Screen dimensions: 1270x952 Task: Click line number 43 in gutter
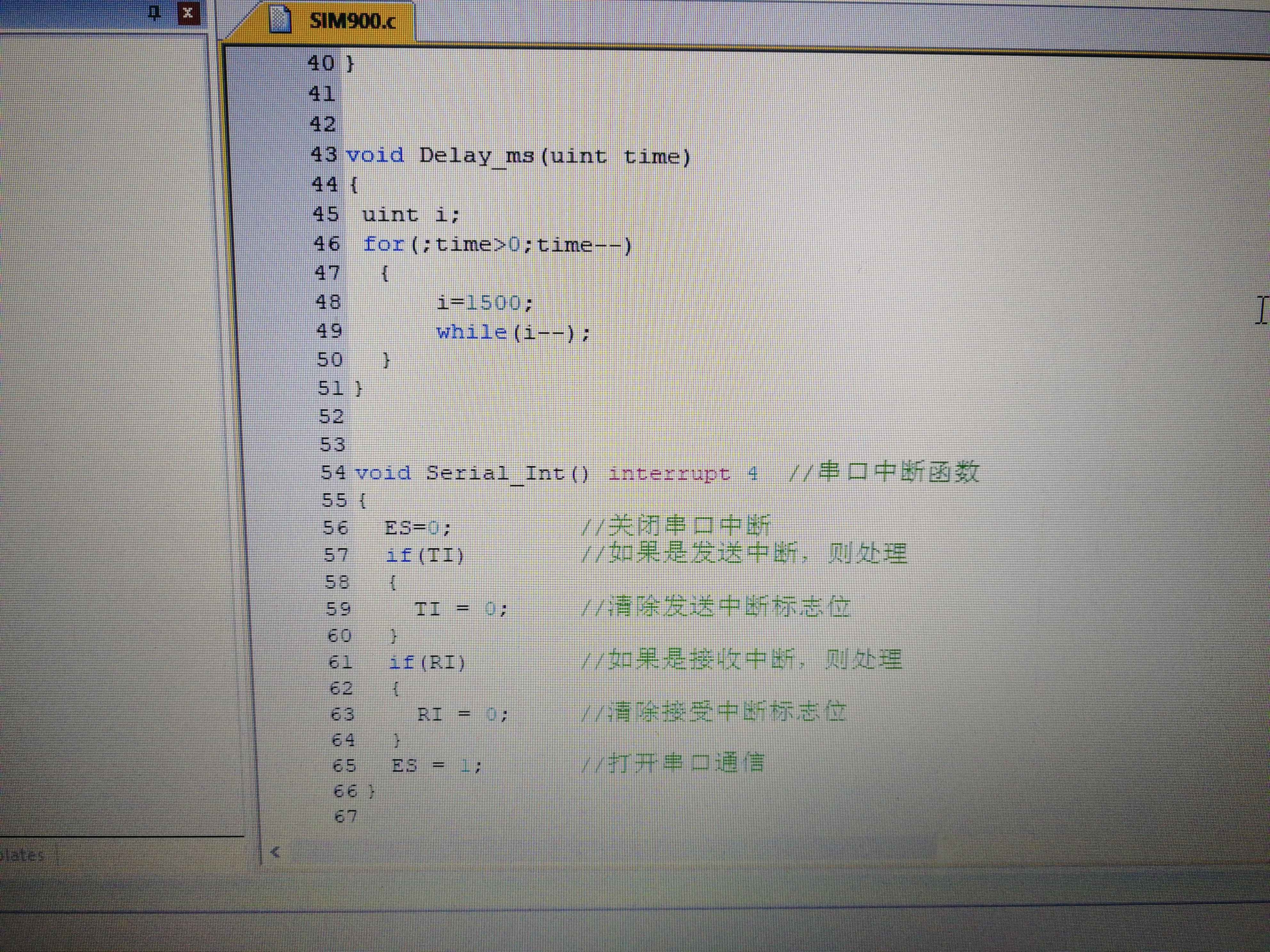coord(323,154)
